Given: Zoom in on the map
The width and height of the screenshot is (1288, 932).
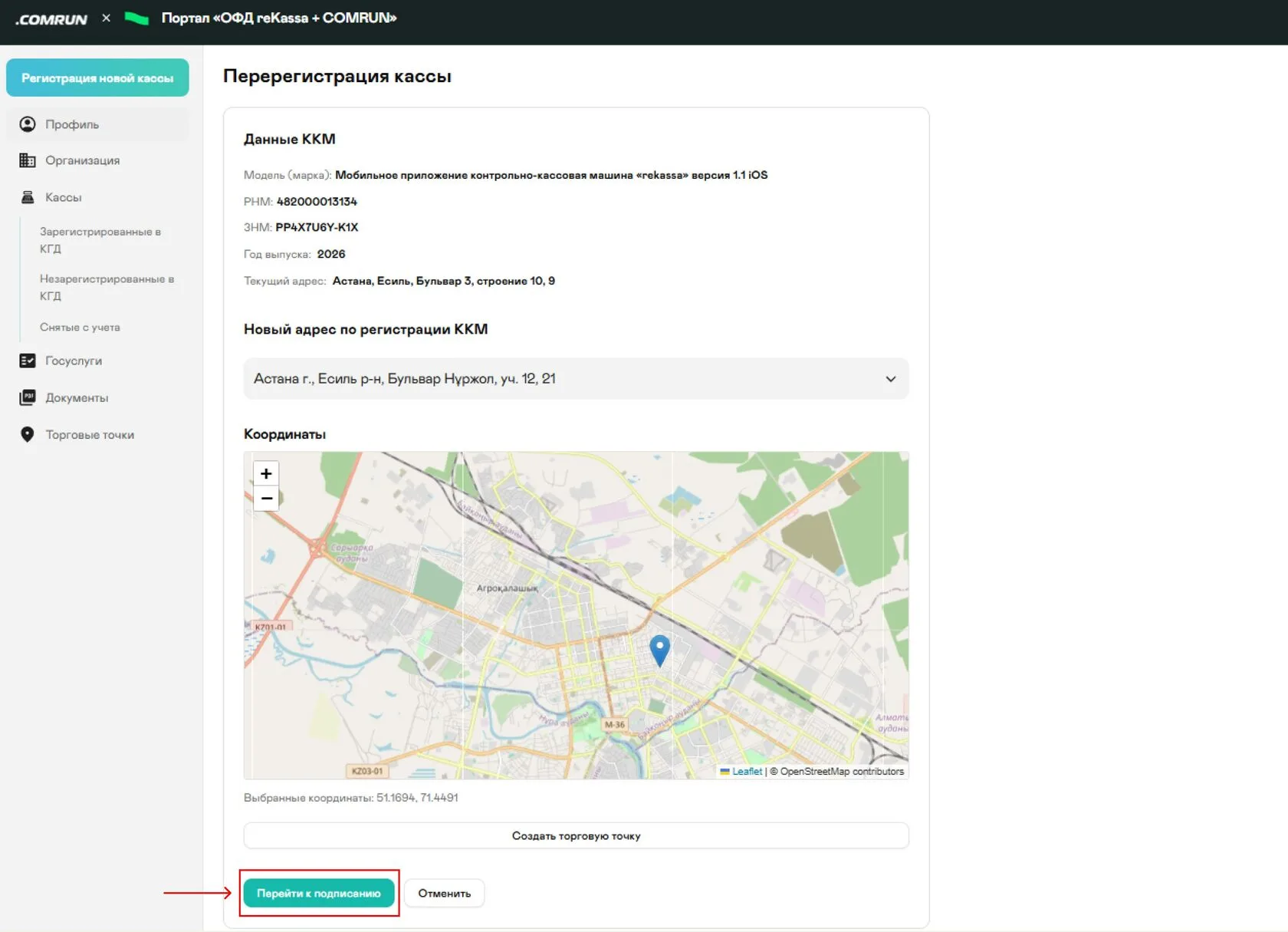Looking at the screenshot, I should click(266, 474).
